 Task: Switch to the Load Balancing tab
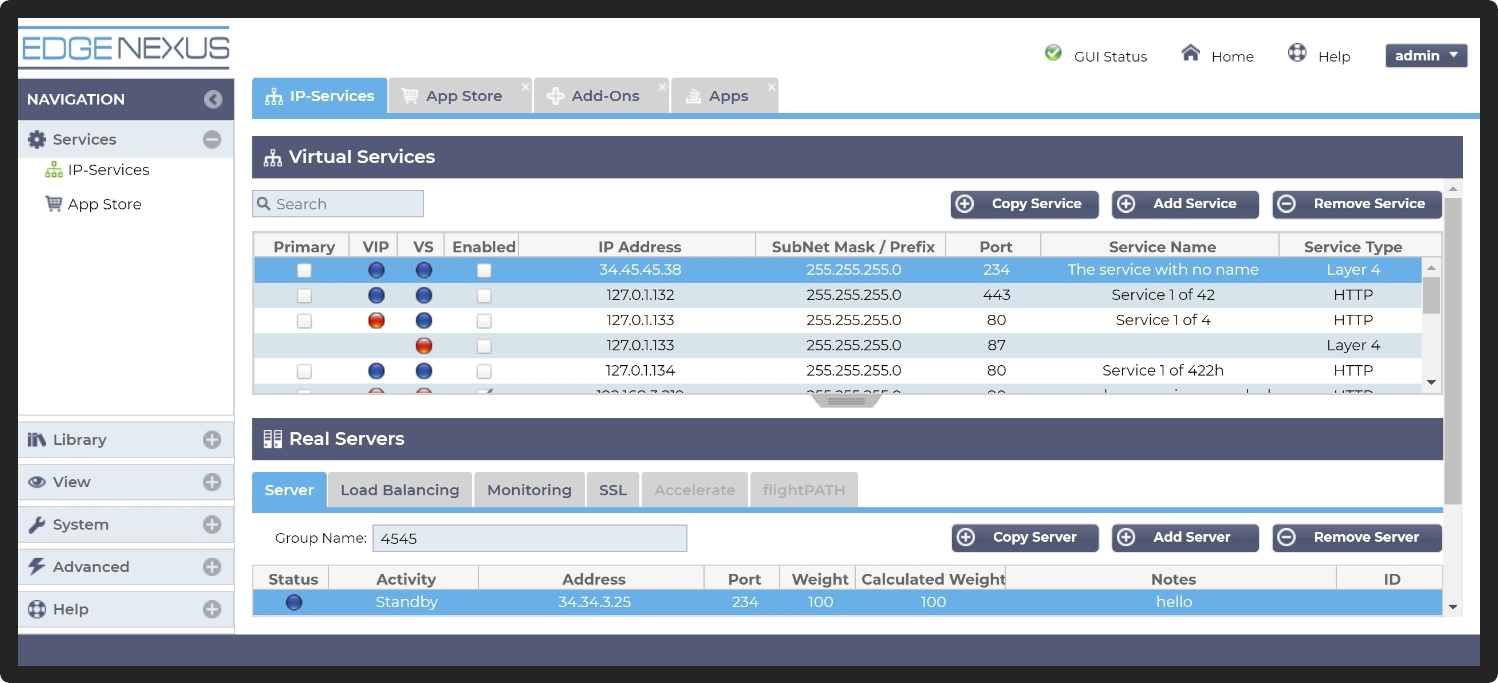[x=399, y=490]
